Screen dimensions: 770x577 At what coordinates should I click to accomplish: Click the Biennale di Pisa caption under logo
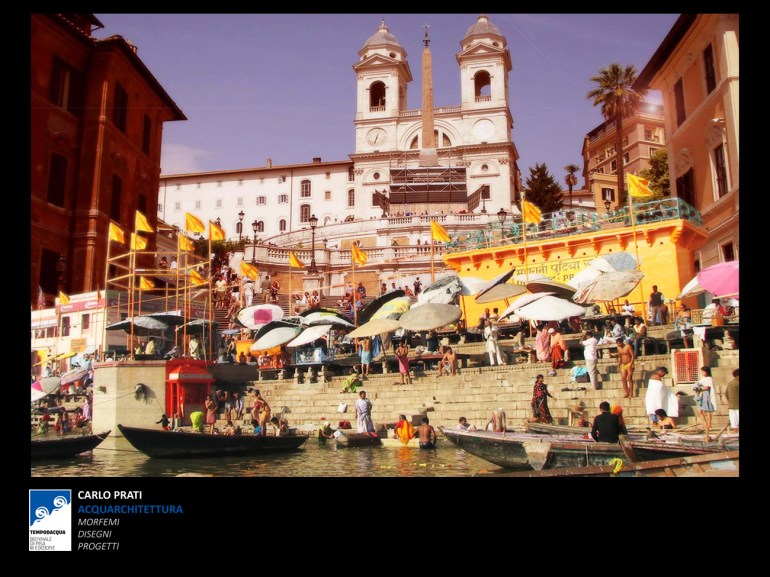42,541
